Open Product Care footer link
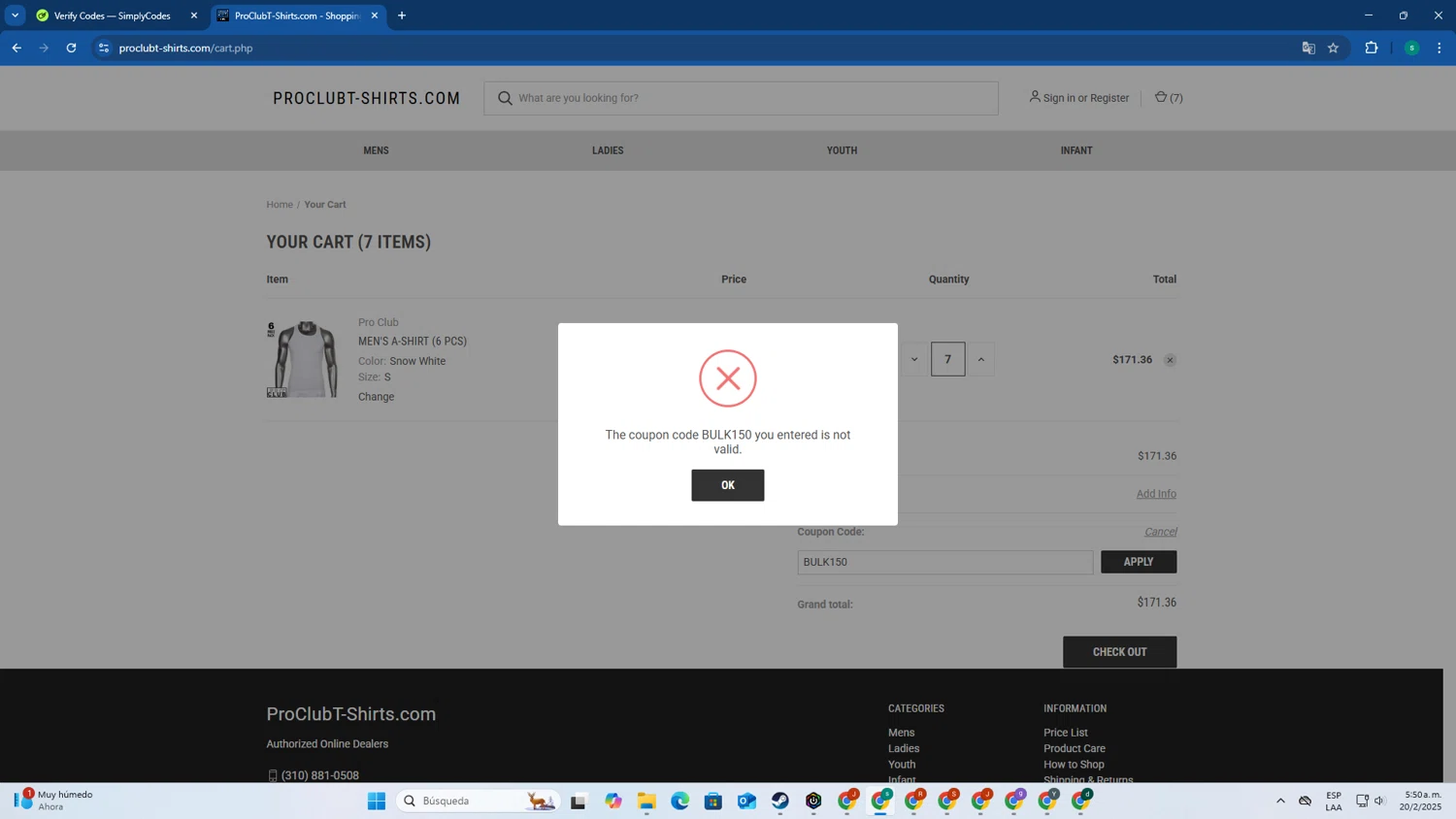The width and height of the screenshot is (1456, 819). coord(1074,748)
